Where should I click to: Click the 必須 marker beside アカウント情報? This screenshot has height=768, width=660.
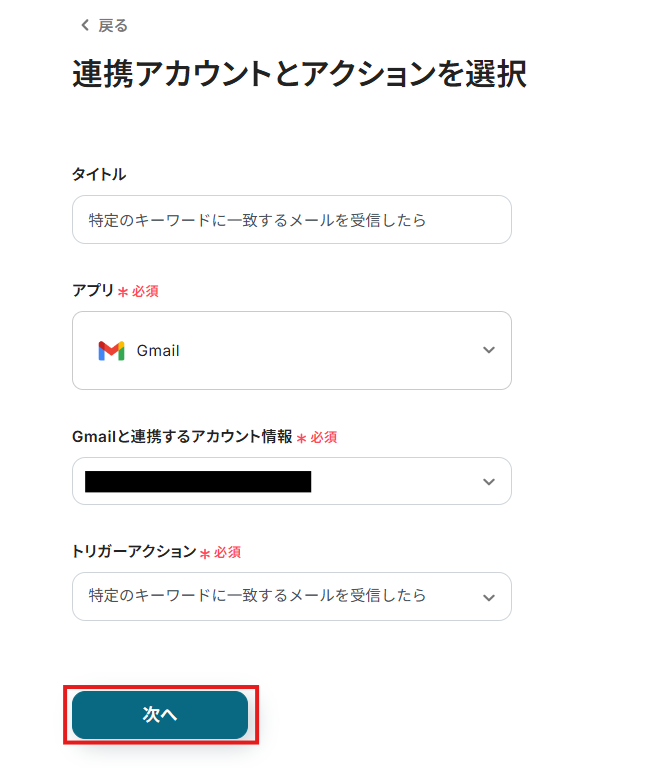[x=323, y=437]
